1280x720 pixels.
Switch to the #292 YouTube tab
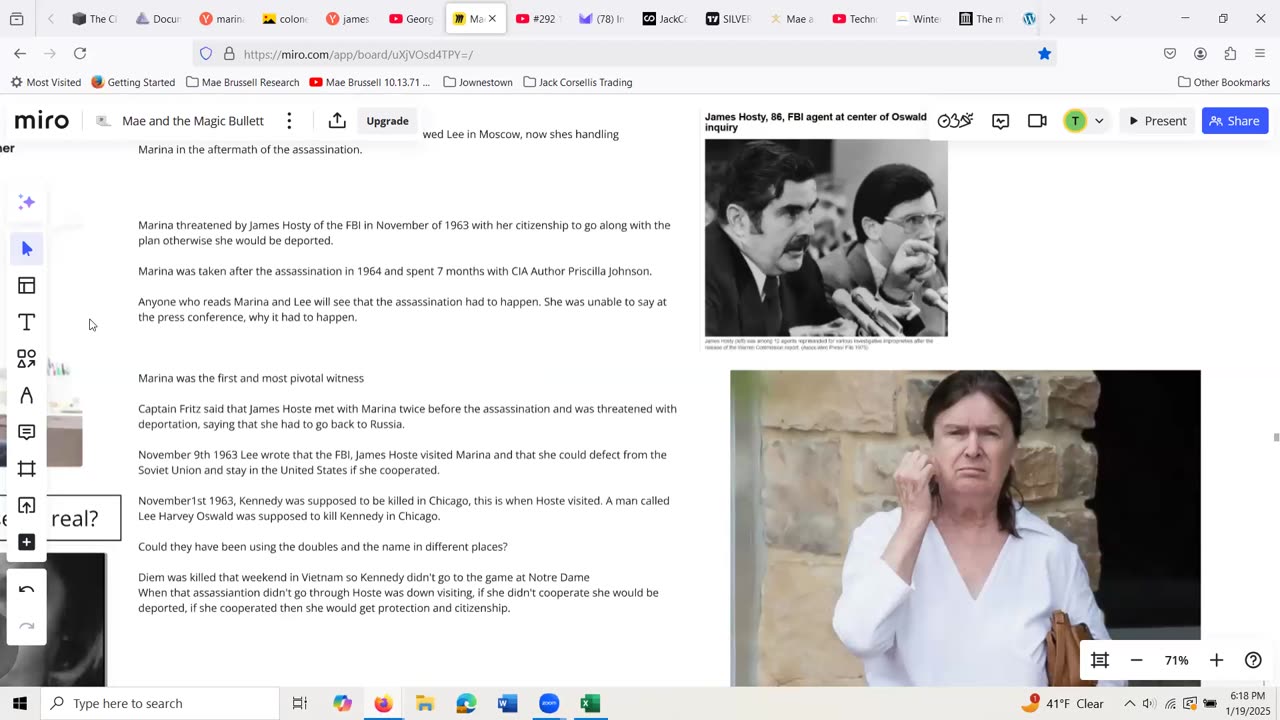point(540,19)
